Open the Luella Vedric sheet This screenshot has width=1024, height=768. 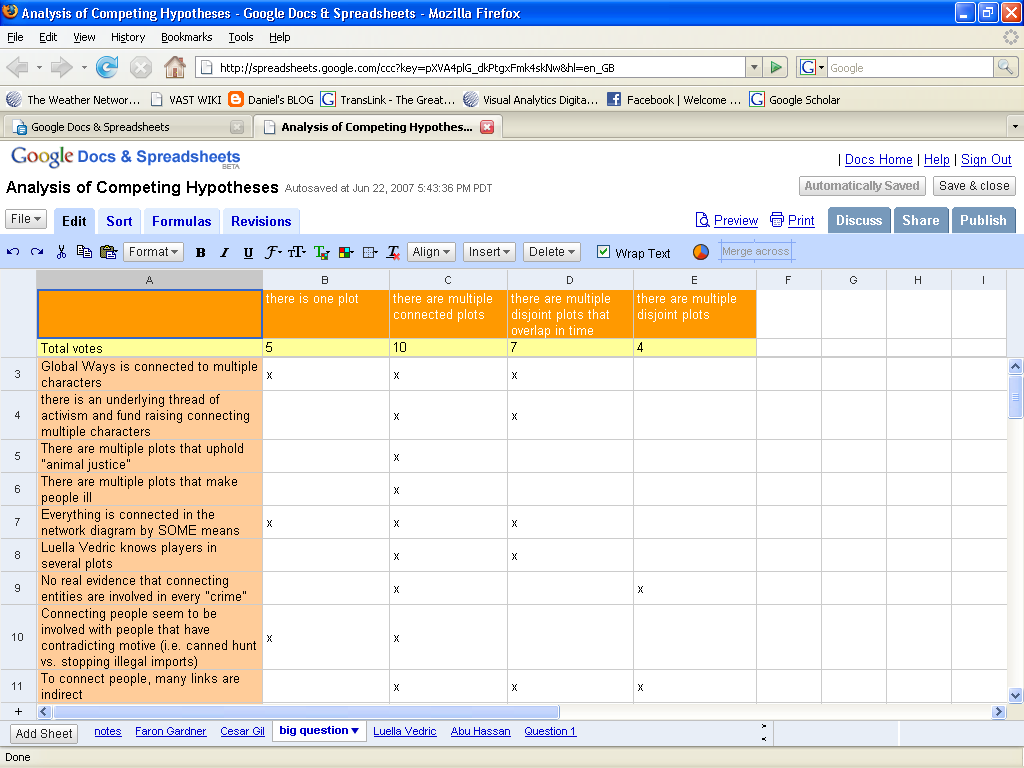pyautogui.click(x=405, y=731)
